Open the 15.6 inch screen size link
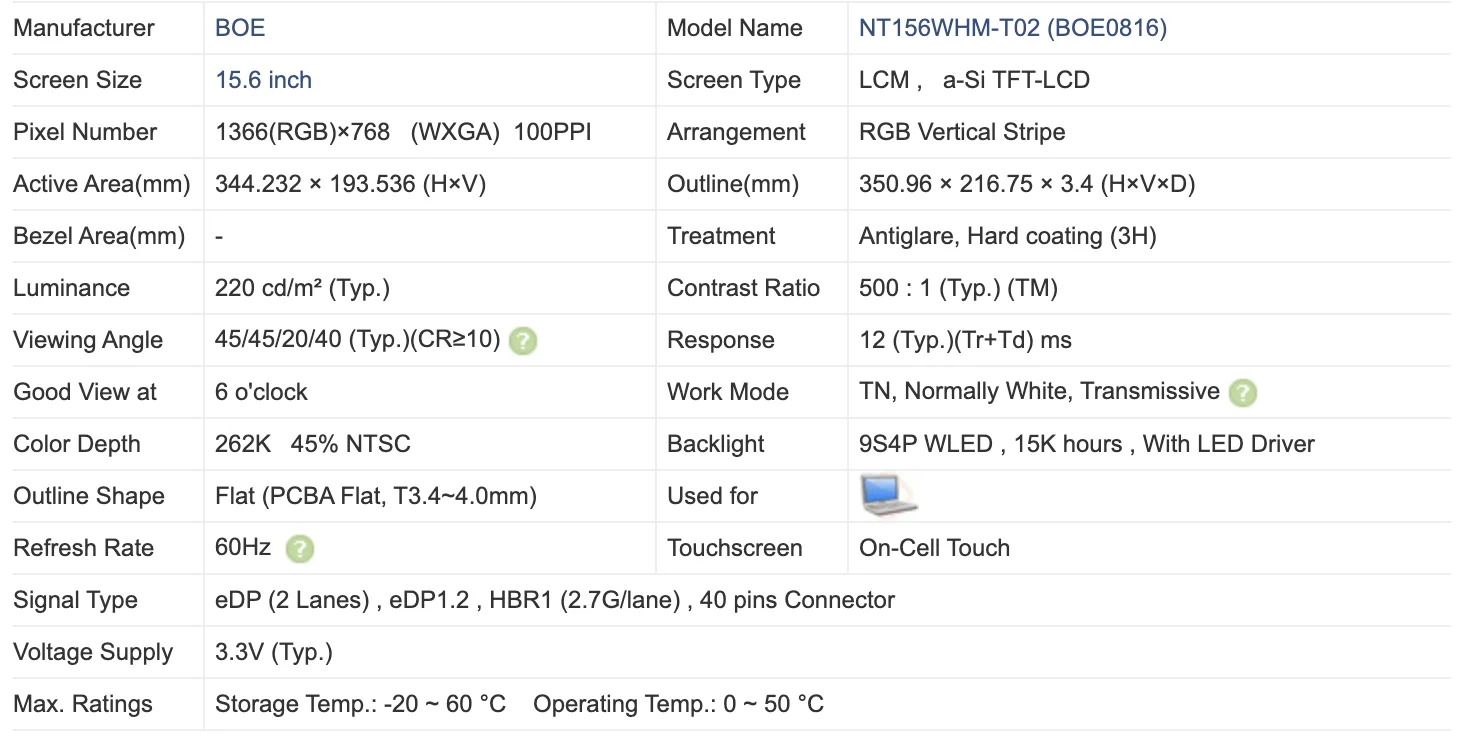 [264, 80]
